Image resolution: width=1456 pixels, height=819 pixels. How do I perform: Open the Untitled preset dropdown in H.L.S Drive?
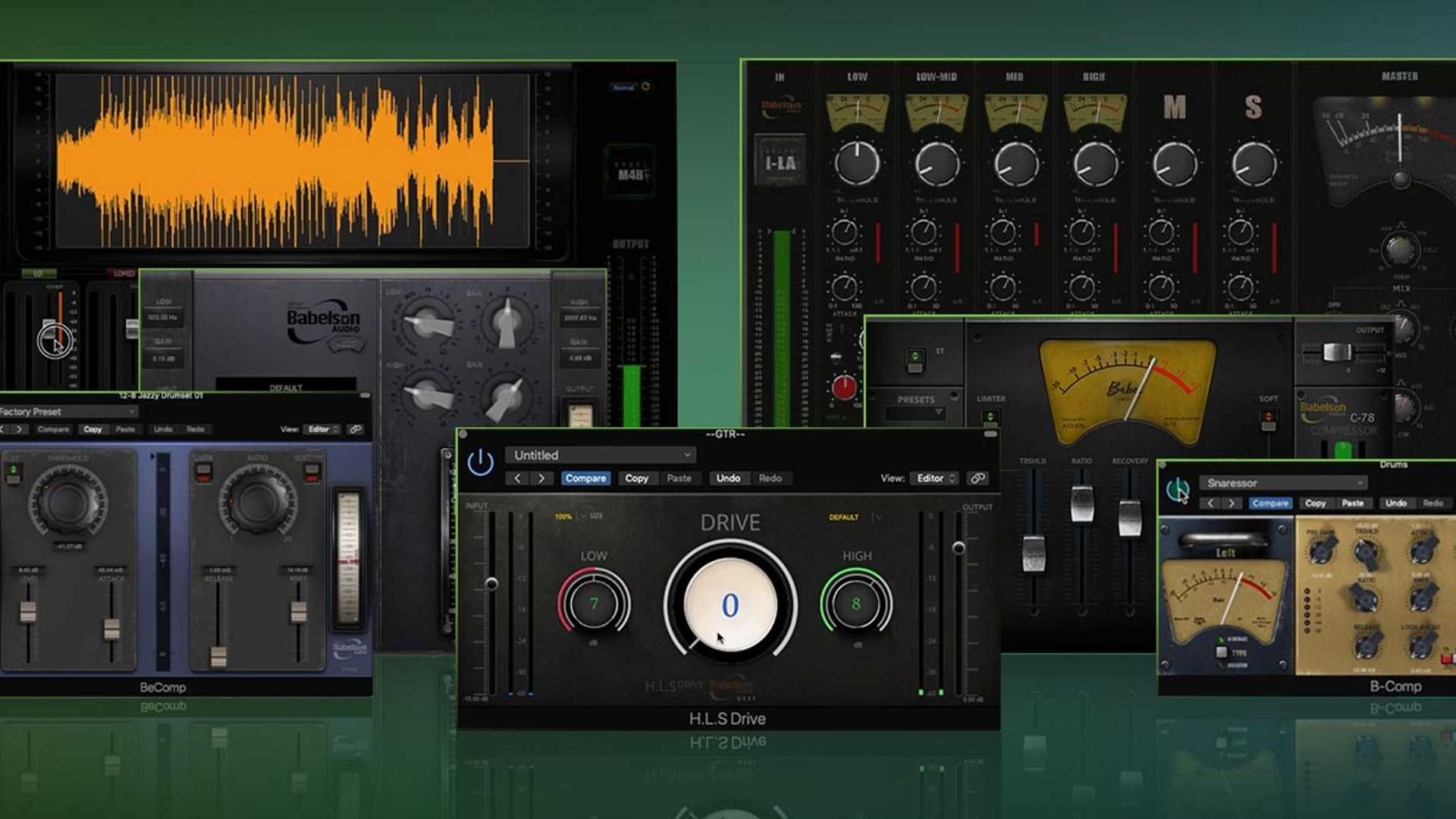coord(599,455)
